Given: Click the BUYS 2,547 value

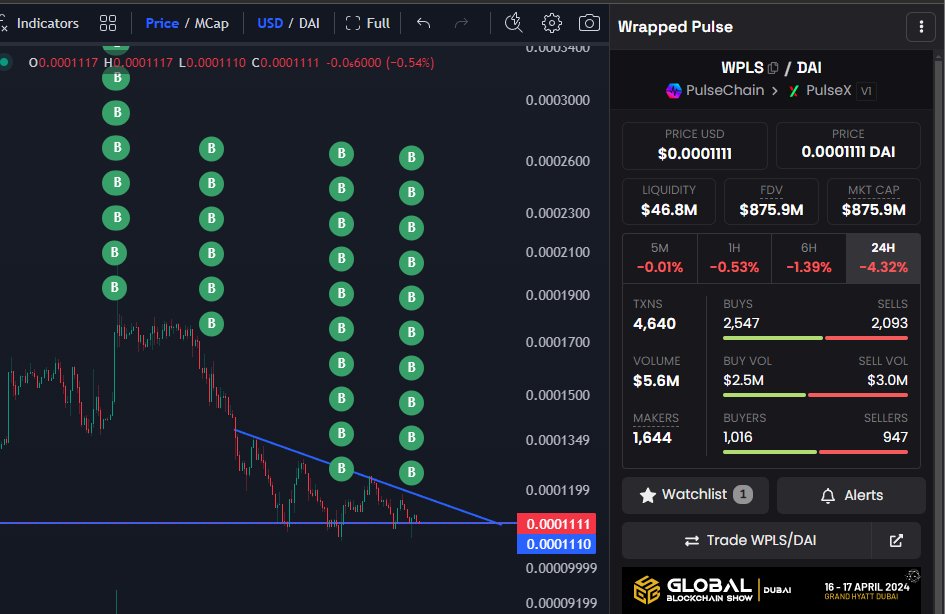Looking at the screenshot, I should click(x=741, y=323).
